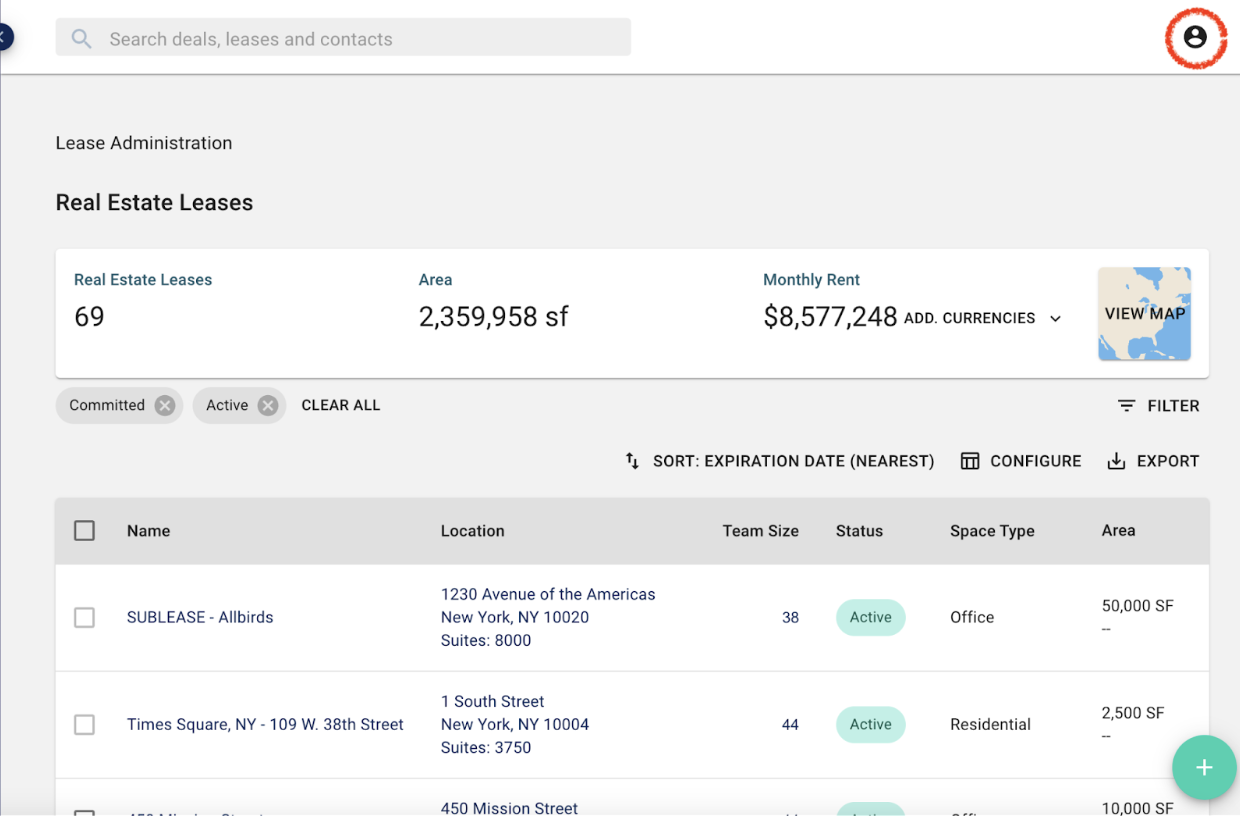Open the SUBLEASE - Allbirds lease link
The height and width of the screenshot is (826, 1240).
pyautogui.click(x=200, y=617)
